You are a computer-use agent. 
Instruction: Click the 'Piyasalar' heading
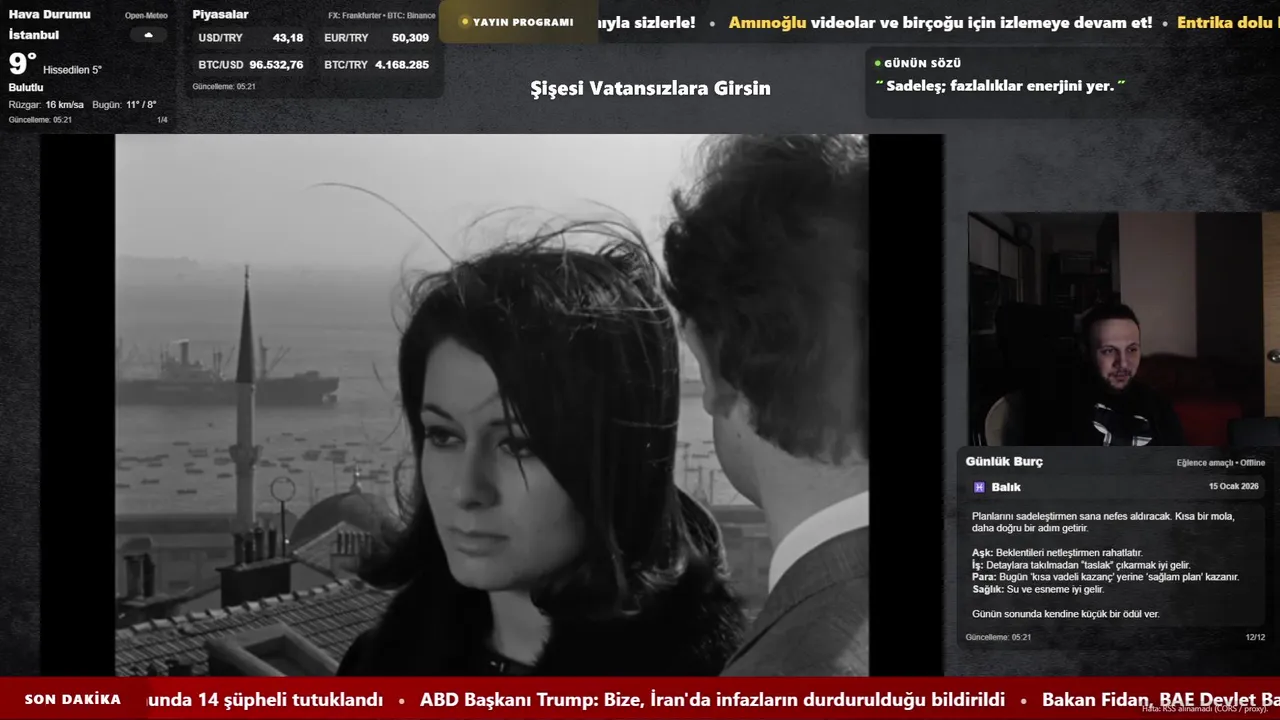[220, 14]
